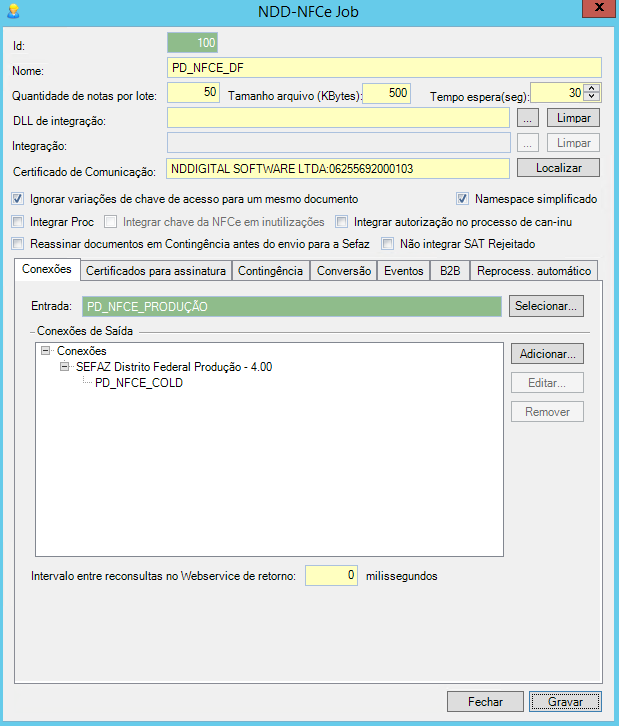Click Selecionar entrada button

pyautogui.click(x=546, y=306)
